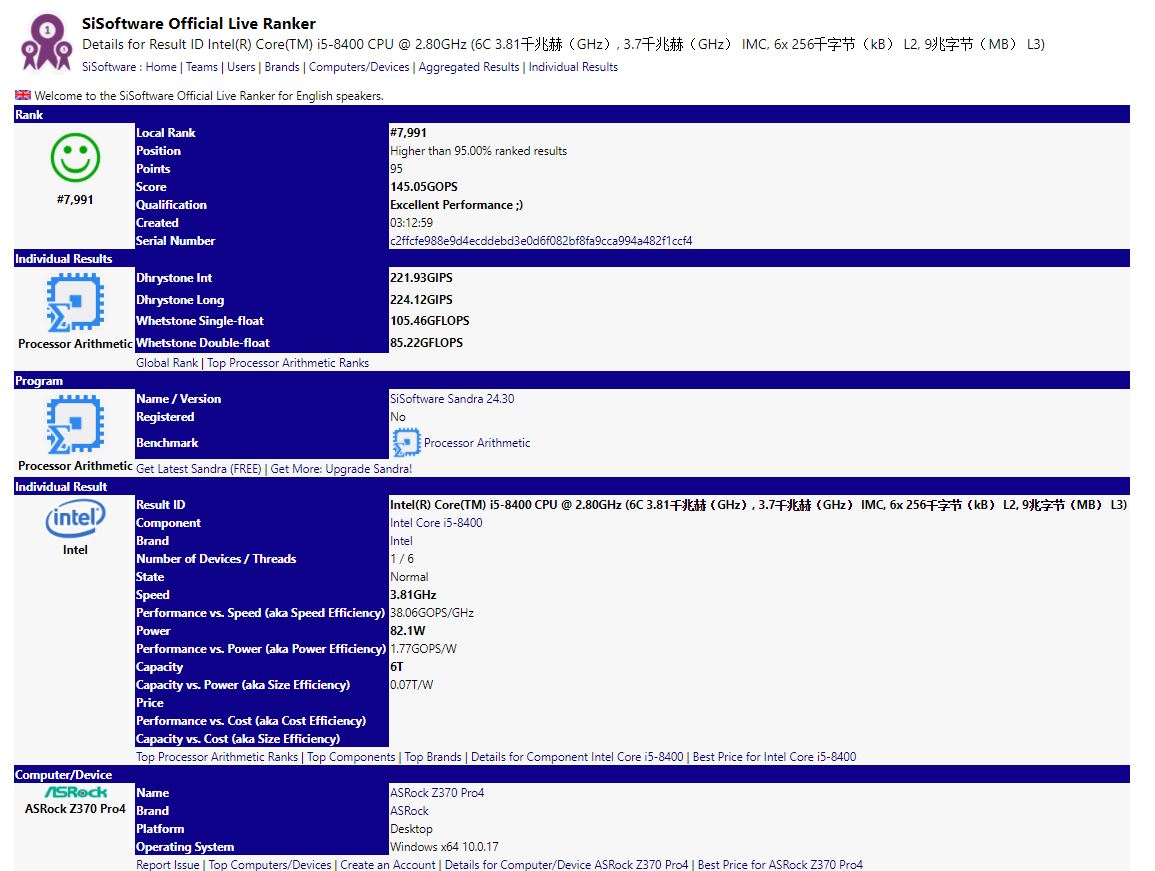Screen dimensions: 1155x871
Task: Go to the Home page link
Action: 161,67
